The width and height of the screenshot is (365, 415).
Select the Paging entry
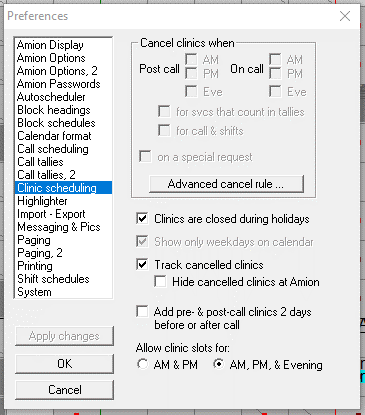[x=63, y=240]
